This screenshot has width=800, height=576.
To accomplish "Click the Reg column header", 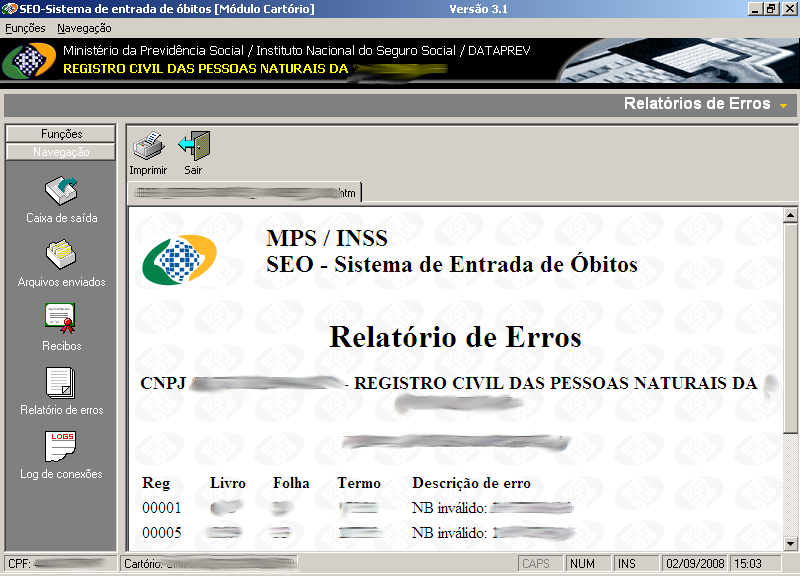I will tap(156, 483).
